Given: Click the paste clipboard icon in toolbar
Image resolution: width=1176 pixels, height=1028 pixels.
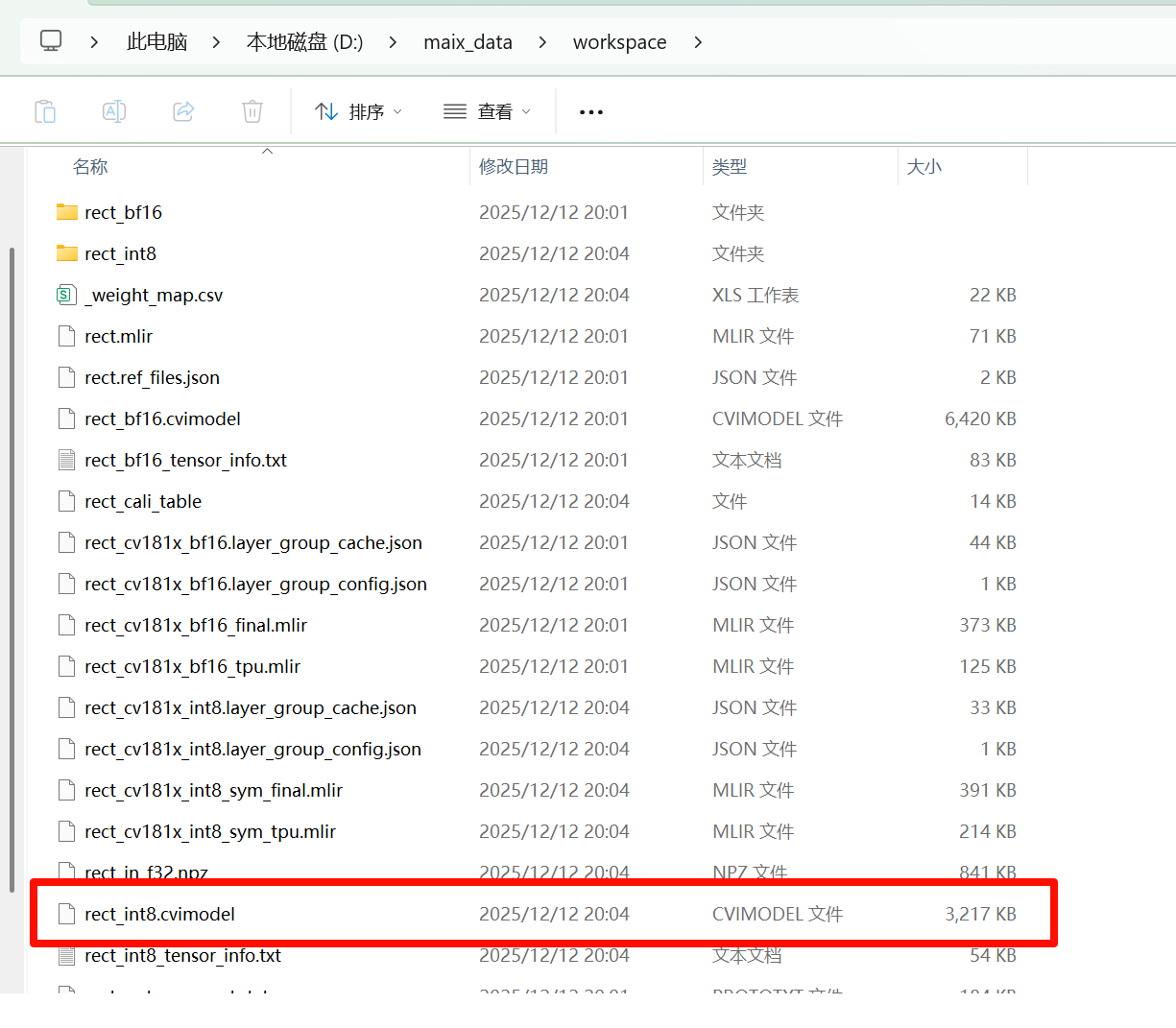Looking at the screenshot, I should [x=45, y=111].
